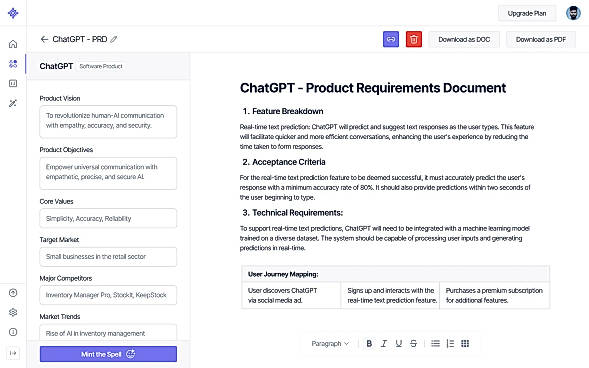Open the spells grid sidebar icon

pos(13,63)
